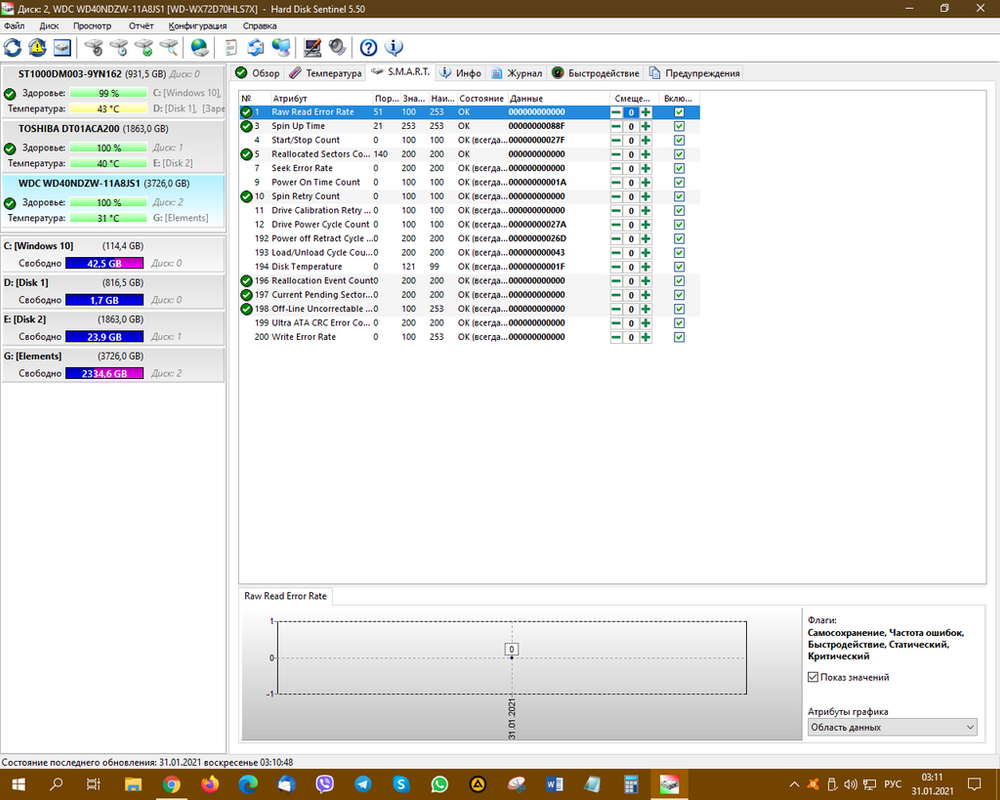1000x800 pixels.
Task: Uncheck enable box for Seek Error Rate
Action: 679,168
